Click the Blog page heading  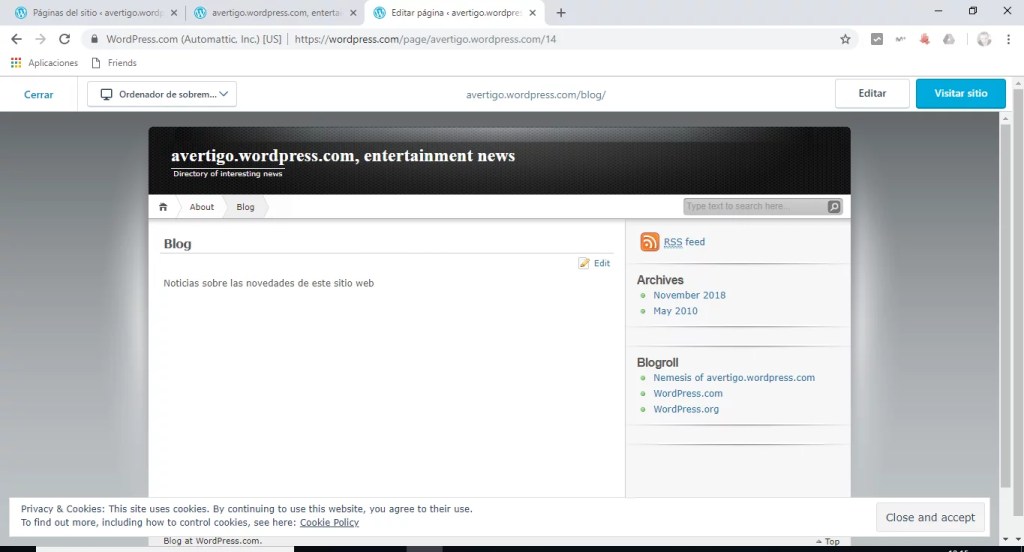[177, 244]
